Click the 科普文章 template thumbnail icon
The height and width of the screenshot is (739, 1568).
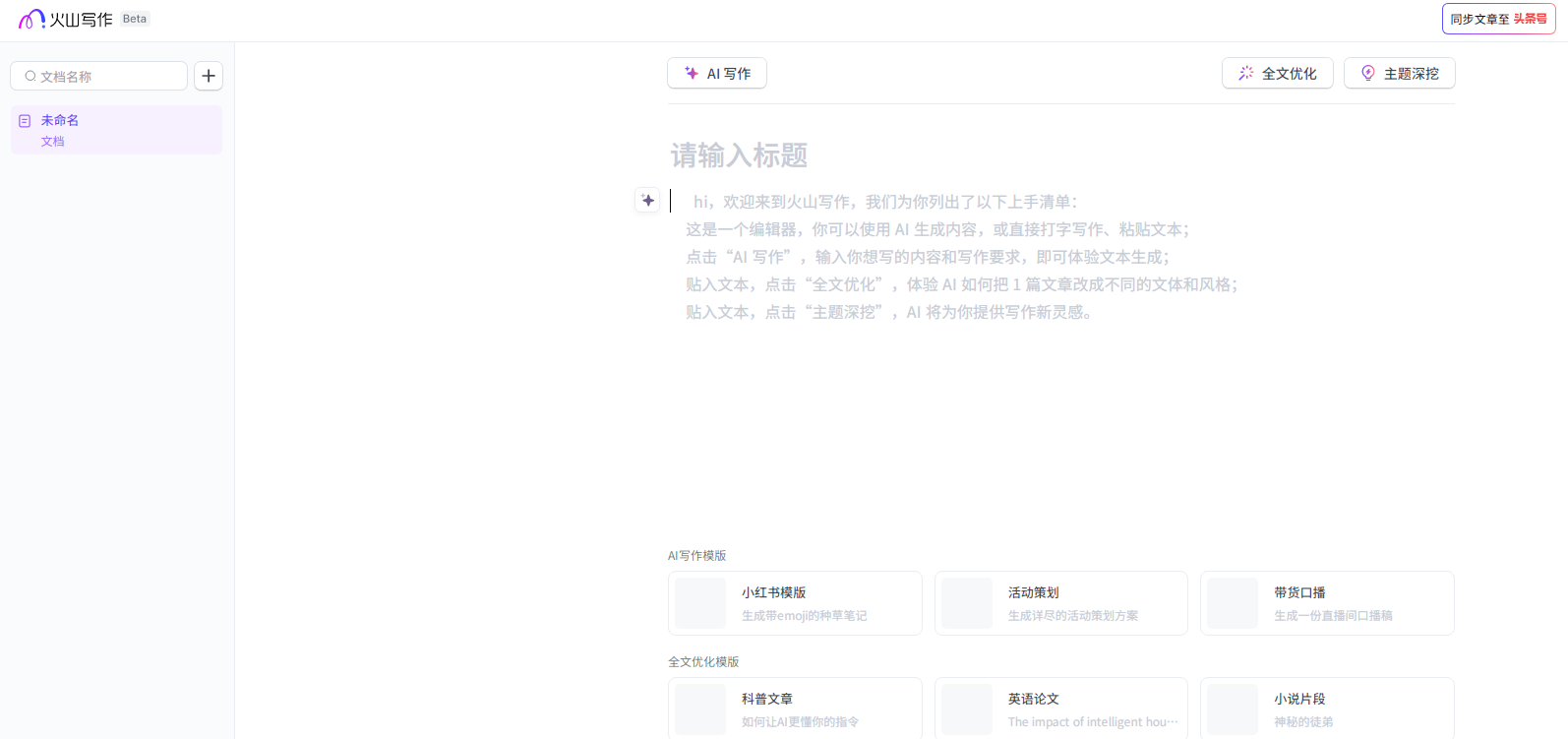pos(700,709)
